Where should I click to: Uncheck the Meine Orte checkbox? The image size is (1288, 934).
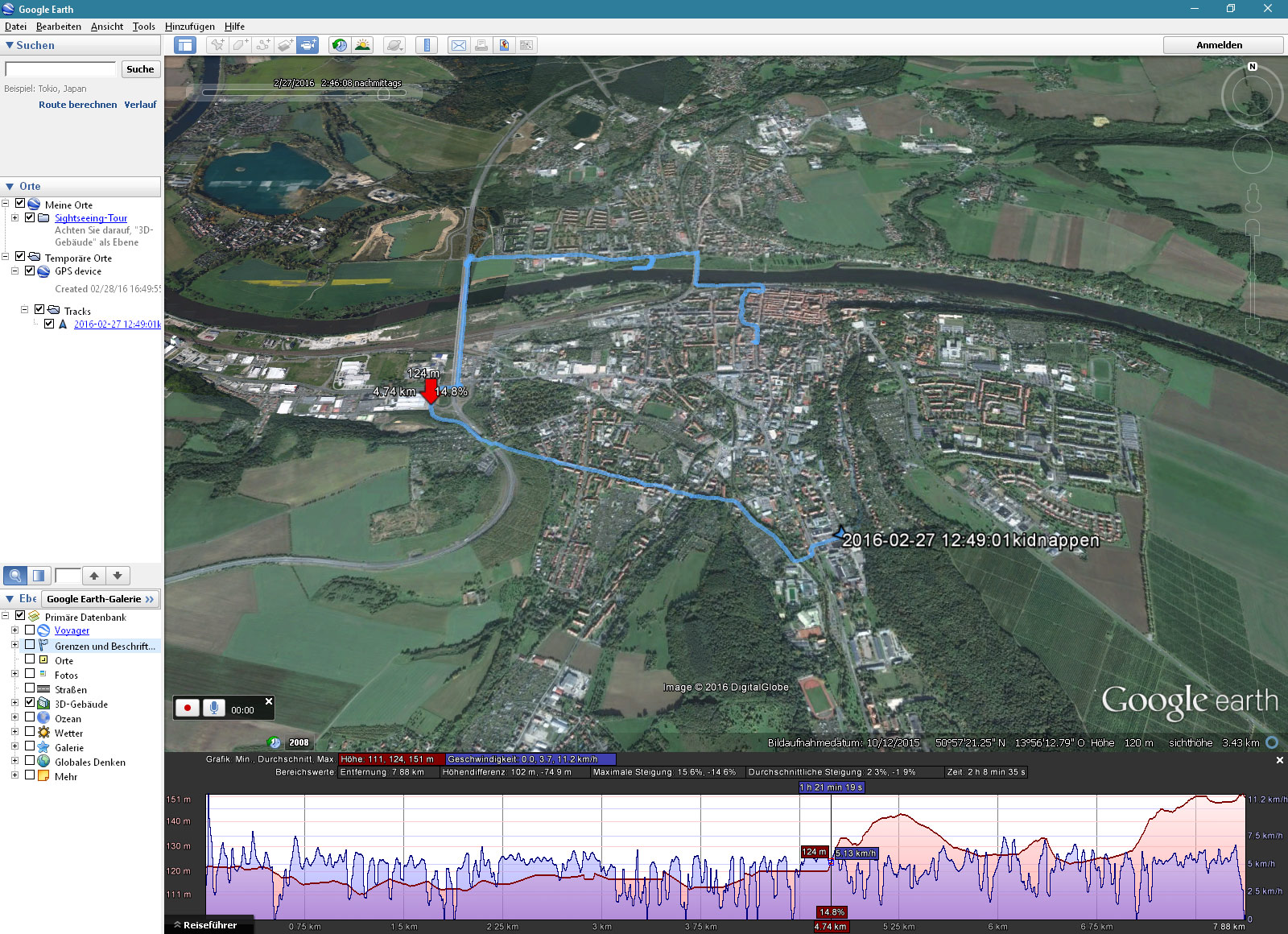coord(21,204)
